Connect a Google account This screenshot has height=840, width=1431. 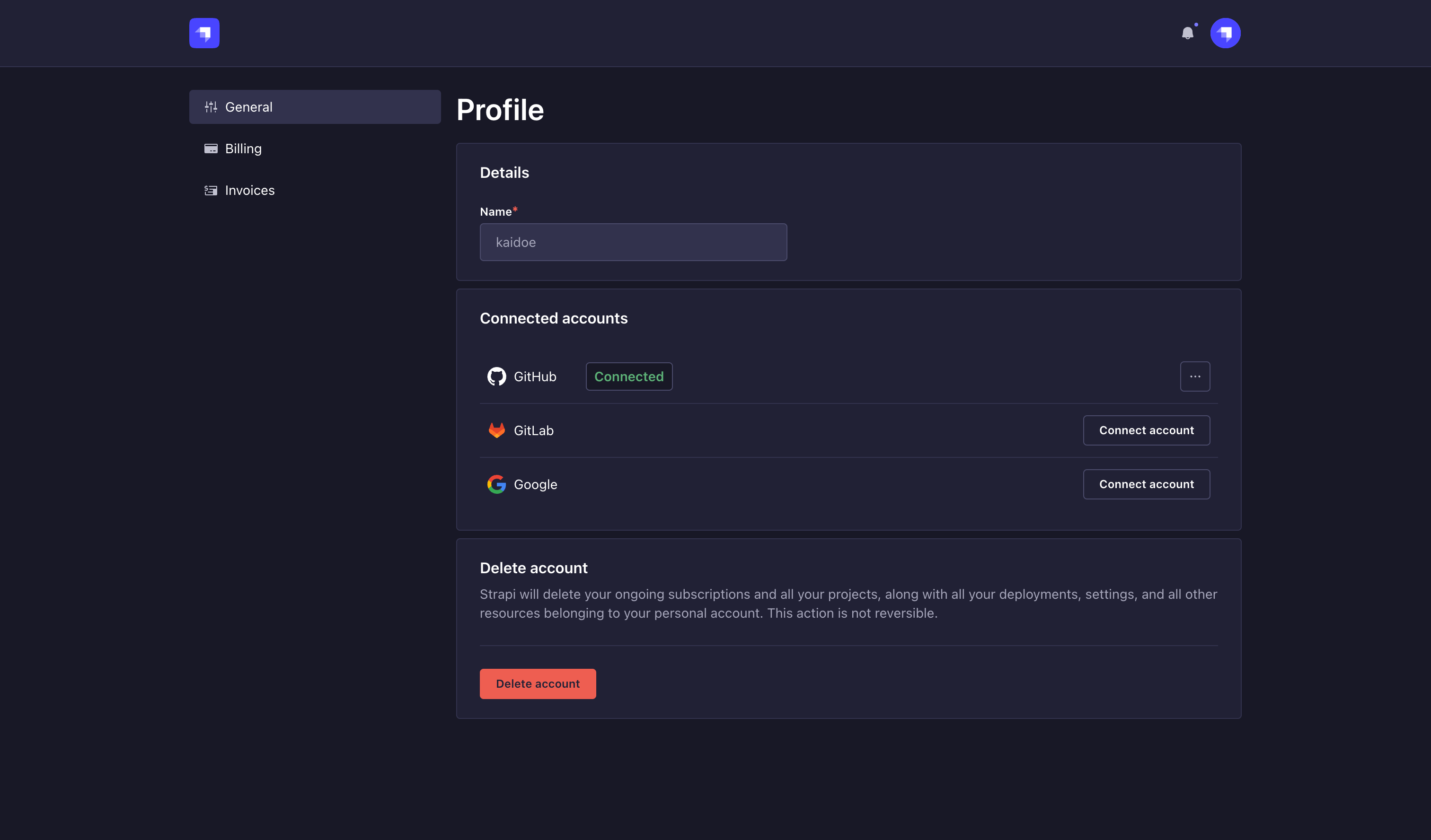pos(1146,484)
